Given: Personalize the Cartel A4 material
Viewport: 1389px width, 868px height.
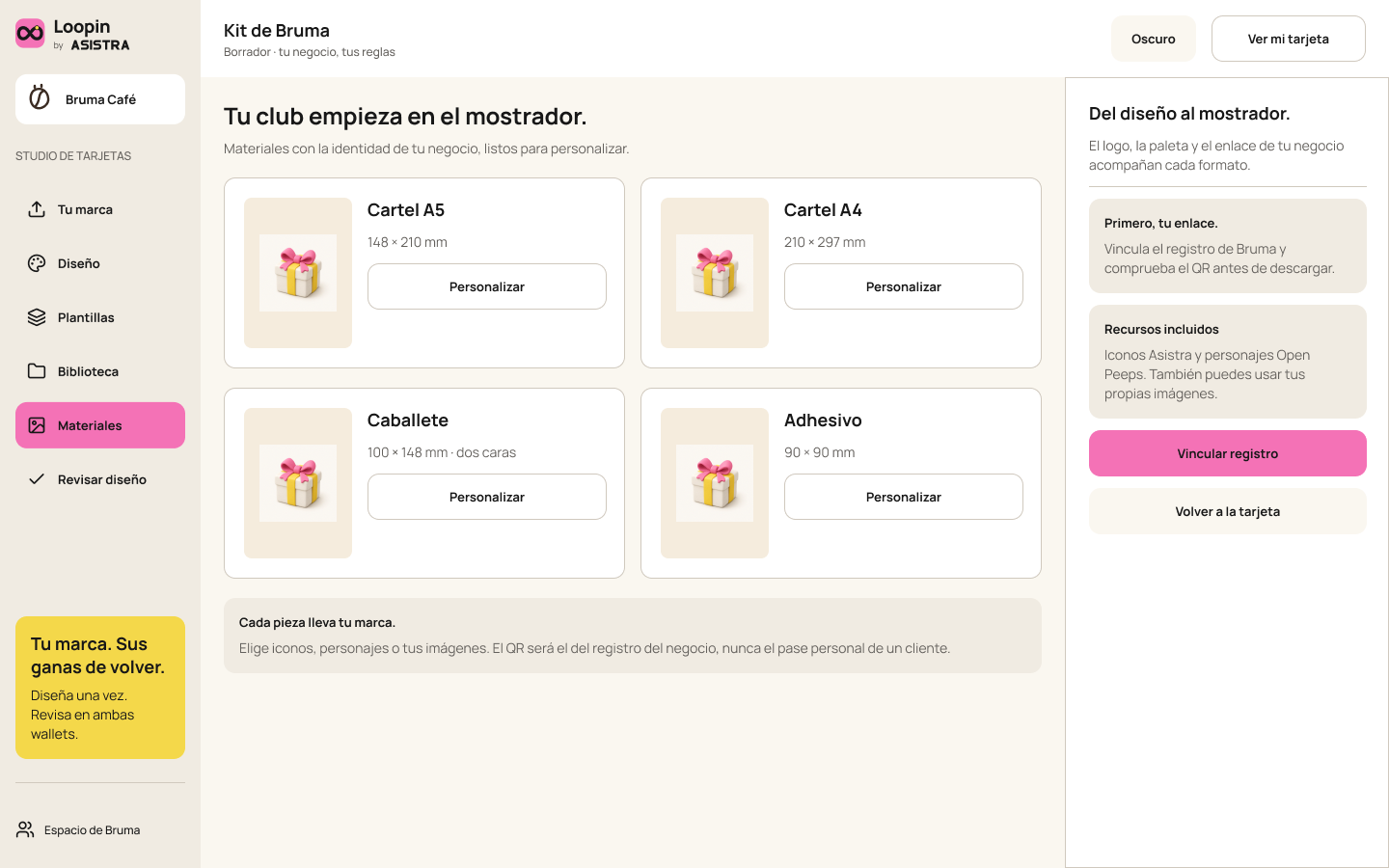Looking at the screenshot, I should [904, 286].
